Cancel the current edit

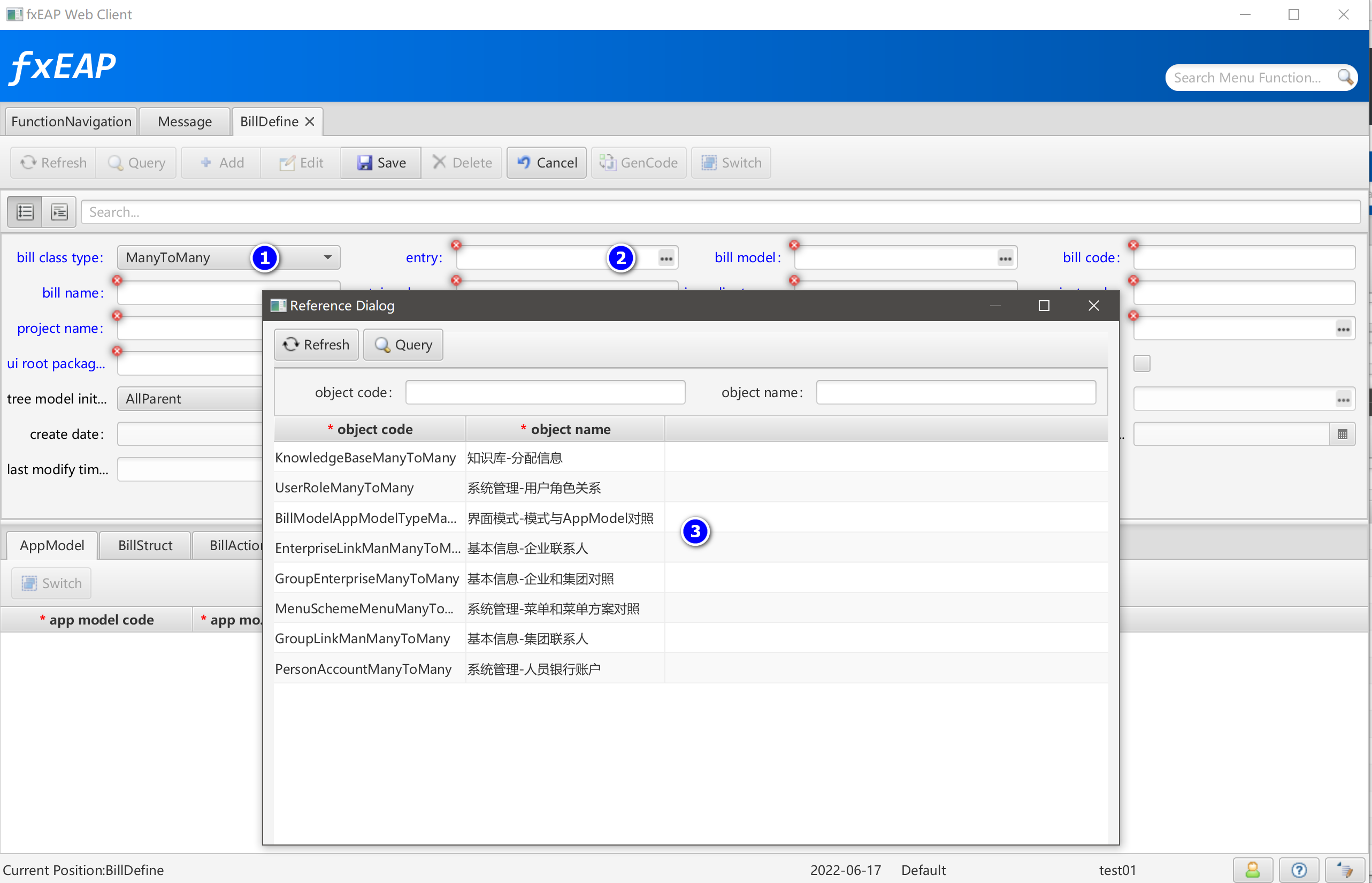[x=546, y=163]
